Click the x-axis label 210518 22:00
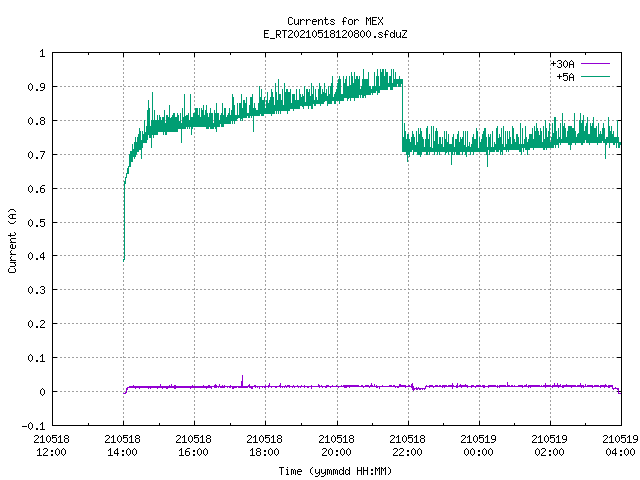Screen dimensions: 640x480 tap(408, 445)
